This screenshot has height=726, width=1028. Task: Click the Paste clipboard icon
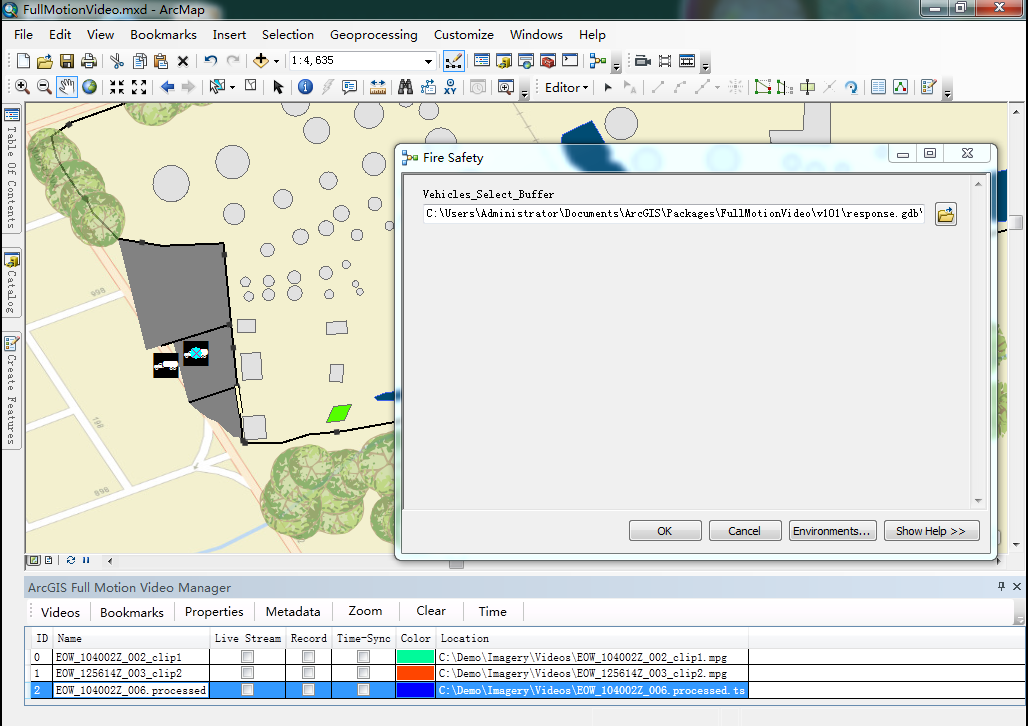(161, 61)
